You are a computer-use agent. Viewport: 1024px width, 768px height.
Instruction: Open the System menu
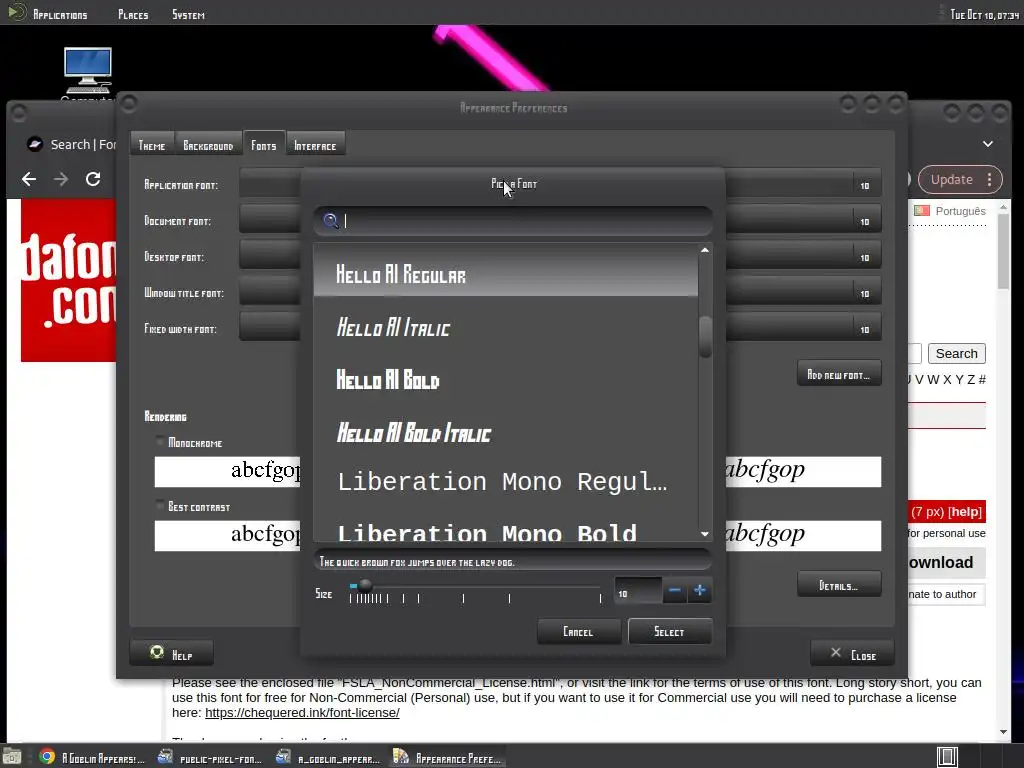pos(188,14)
